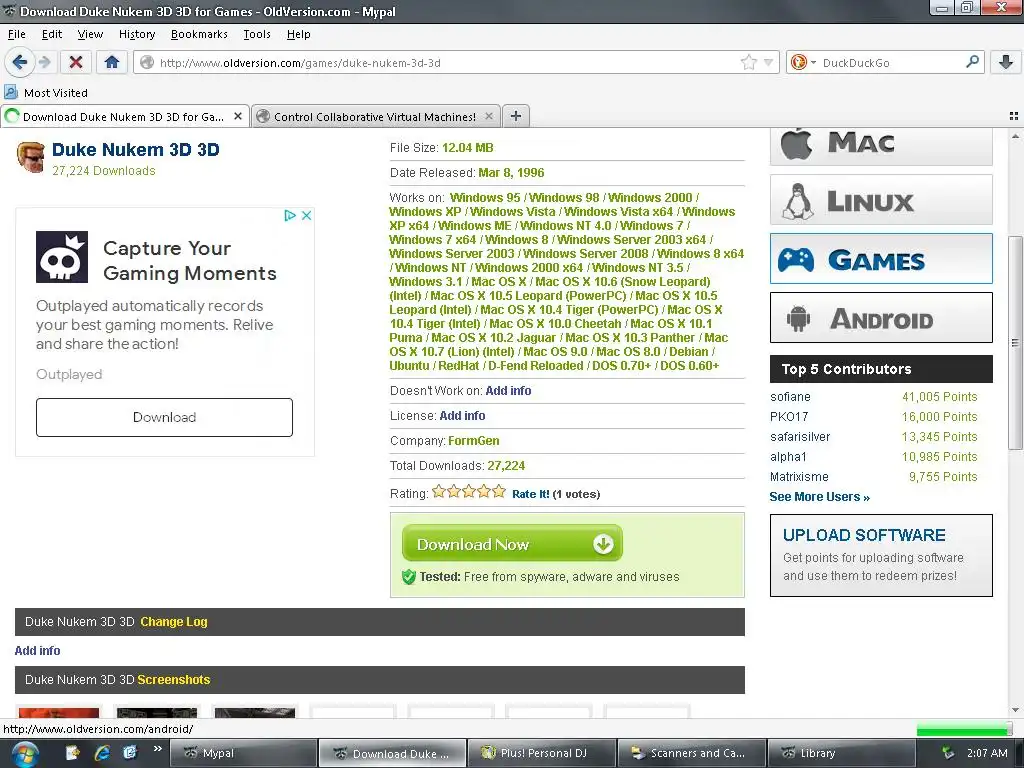
Task: Open the File menu
Action: pyautogui.click(x=17, y=34)
